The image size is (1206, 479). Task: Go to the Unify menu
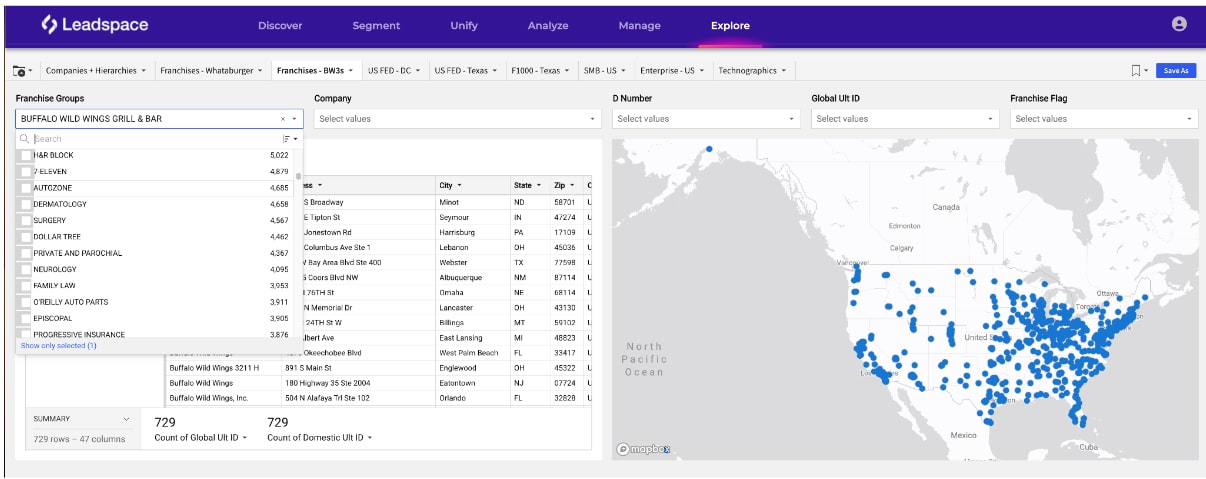tap(464, 25)
